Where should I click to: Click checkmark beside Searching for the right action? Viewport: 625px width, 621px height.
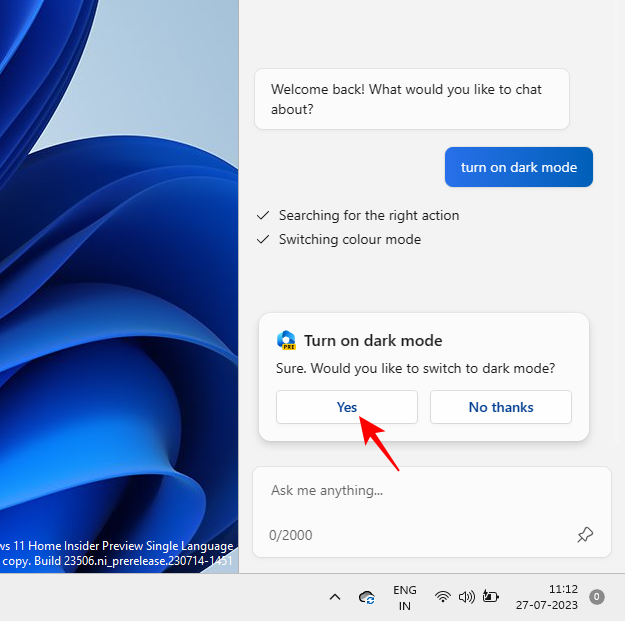(263, 215)
